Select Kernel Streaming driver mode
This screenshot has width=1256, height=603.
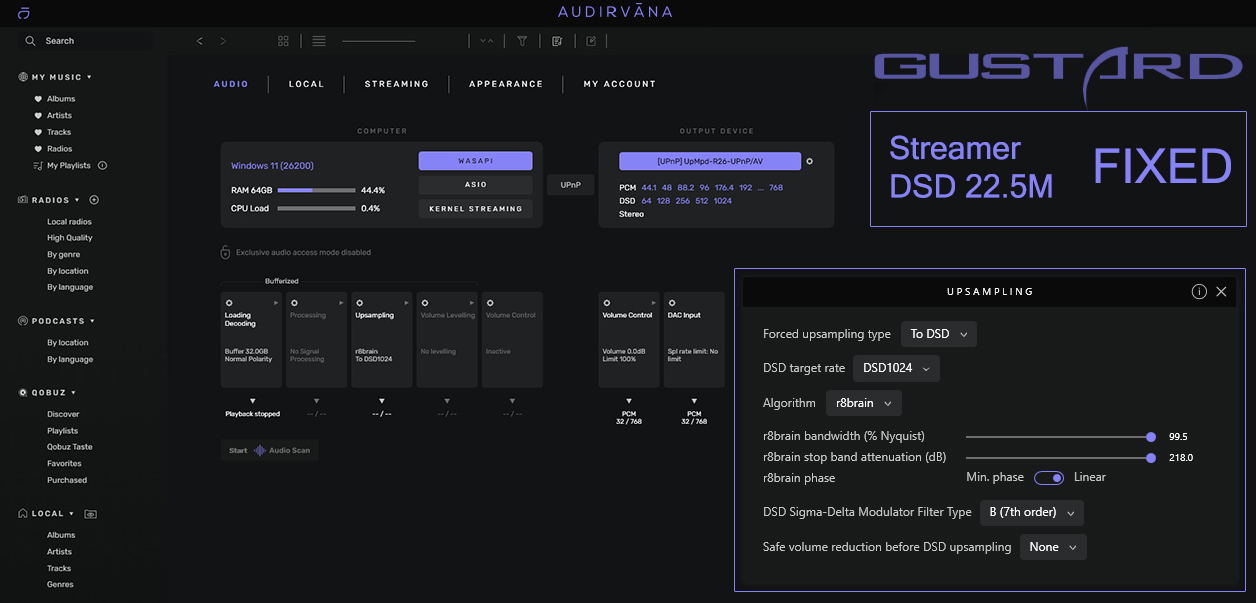pos(475,209)
